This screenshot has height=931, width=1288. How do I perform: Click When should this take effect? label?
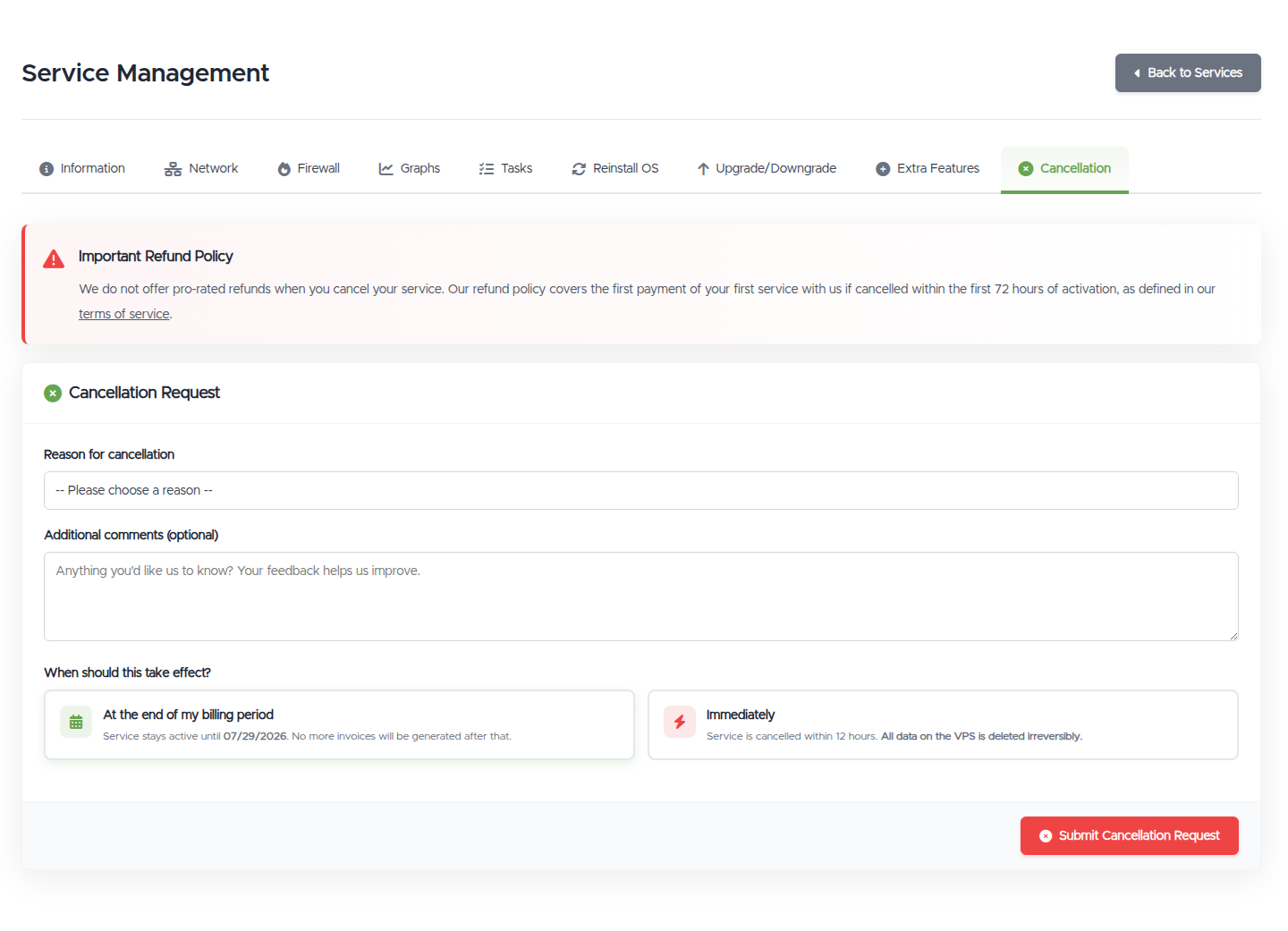(x=128, y=673)
